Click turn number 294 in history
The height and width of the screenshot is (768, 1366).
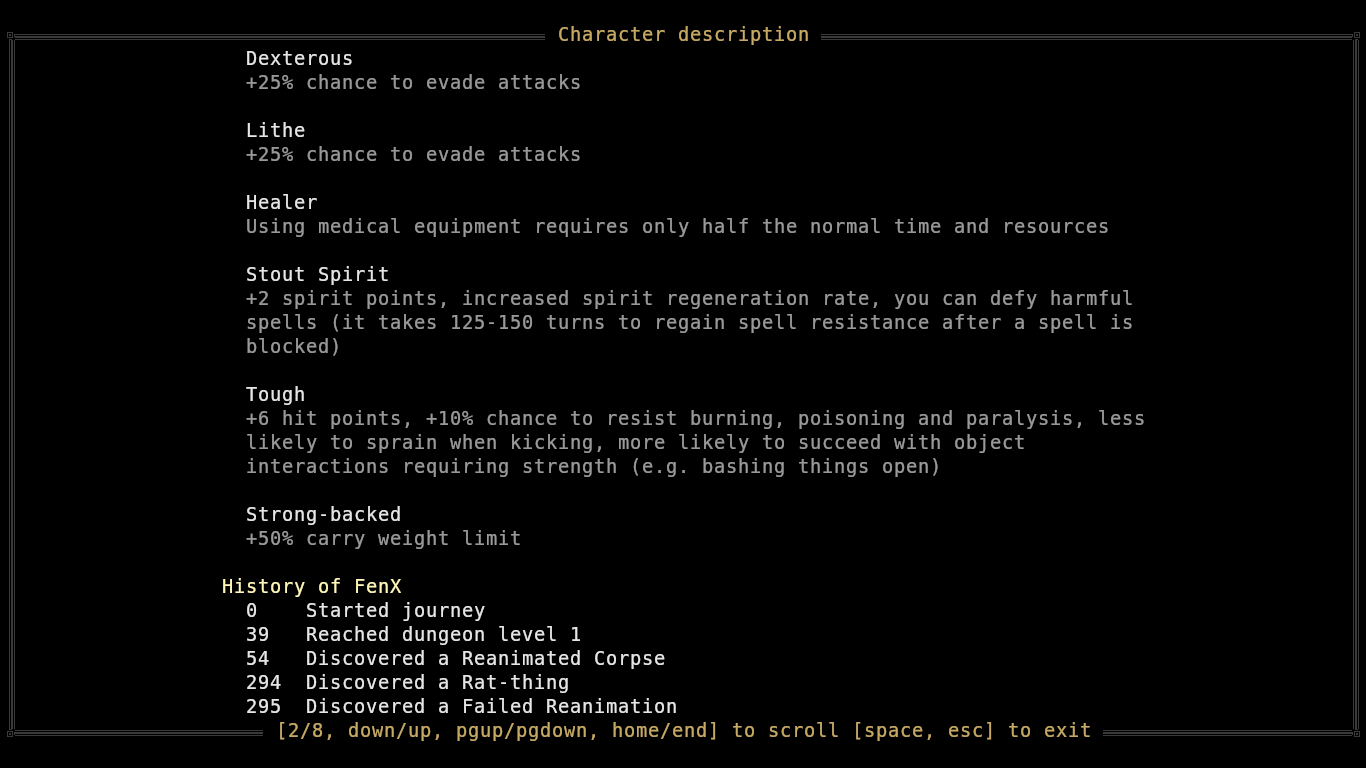point(263,683)
